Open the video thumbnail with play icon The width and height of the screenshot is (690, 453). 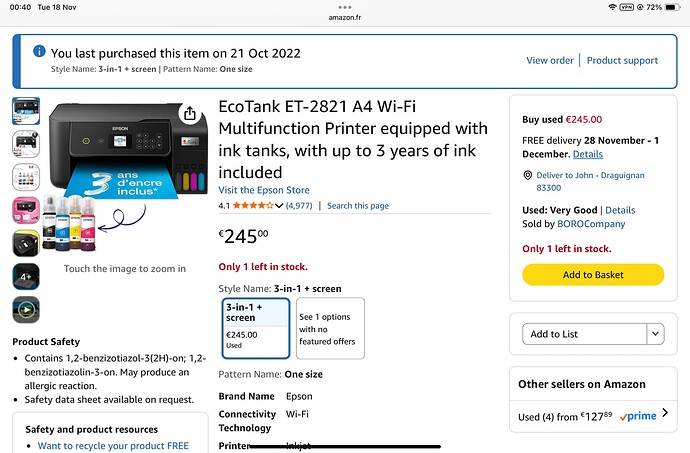click(x=26, y=309)
